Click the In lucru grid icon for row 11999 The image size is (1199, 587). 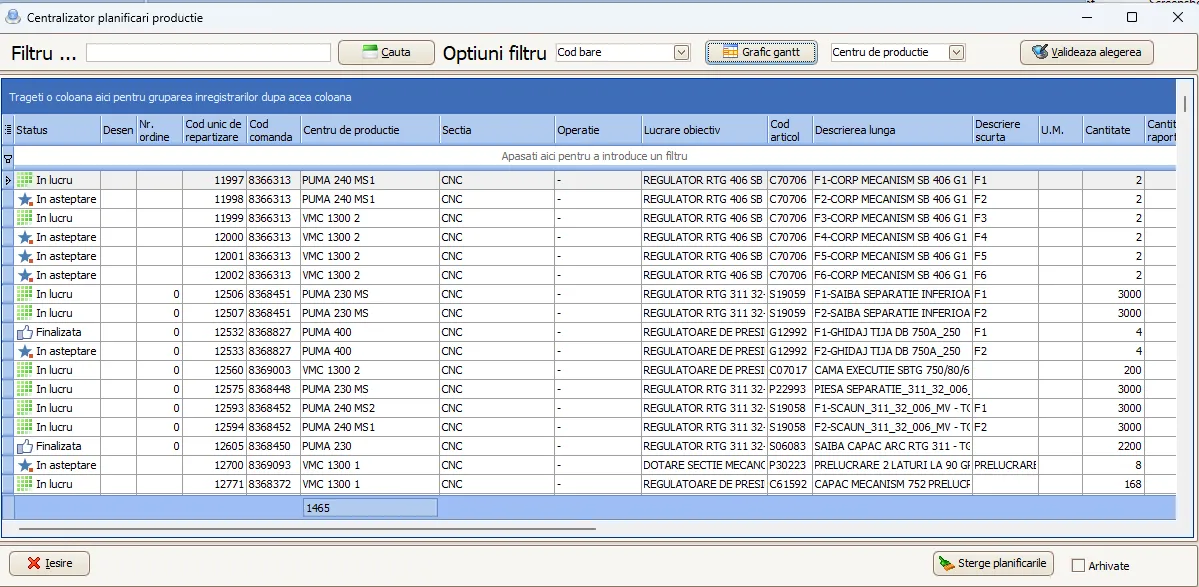(24, 218)
